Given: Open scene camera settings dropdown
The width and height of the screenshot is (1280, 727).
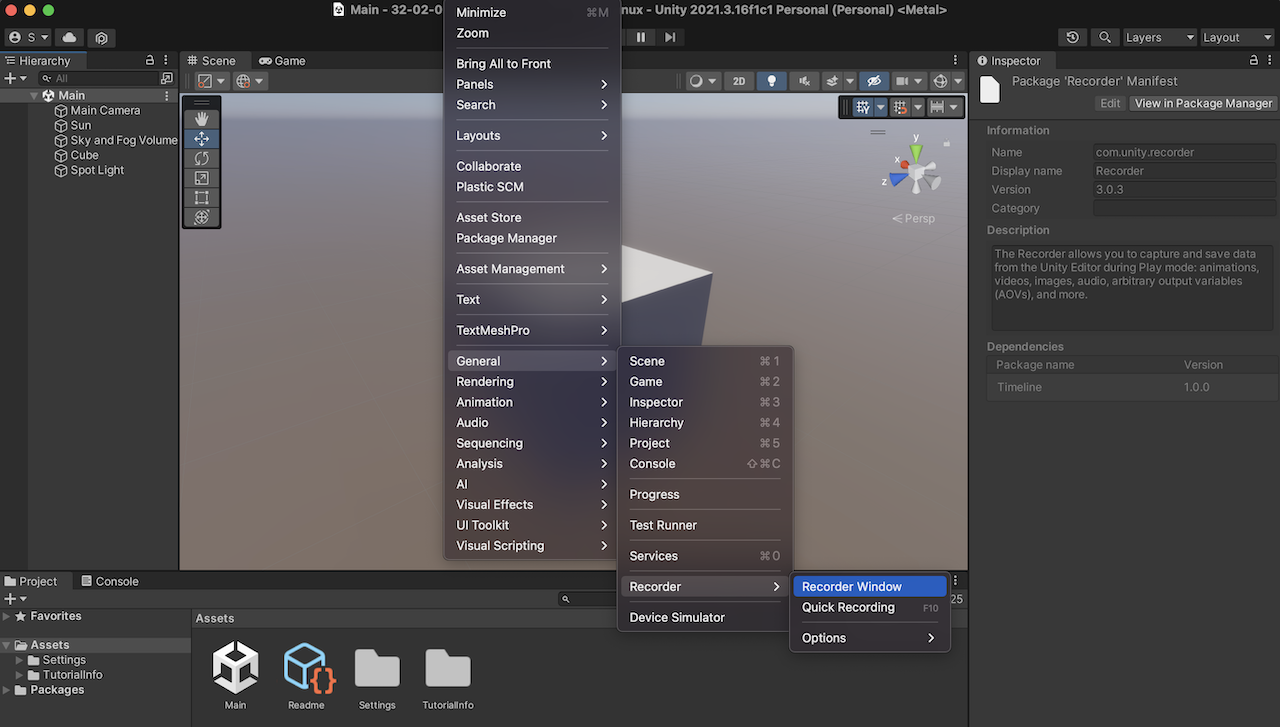Looking at the screenshot, I should click(908, 81).
